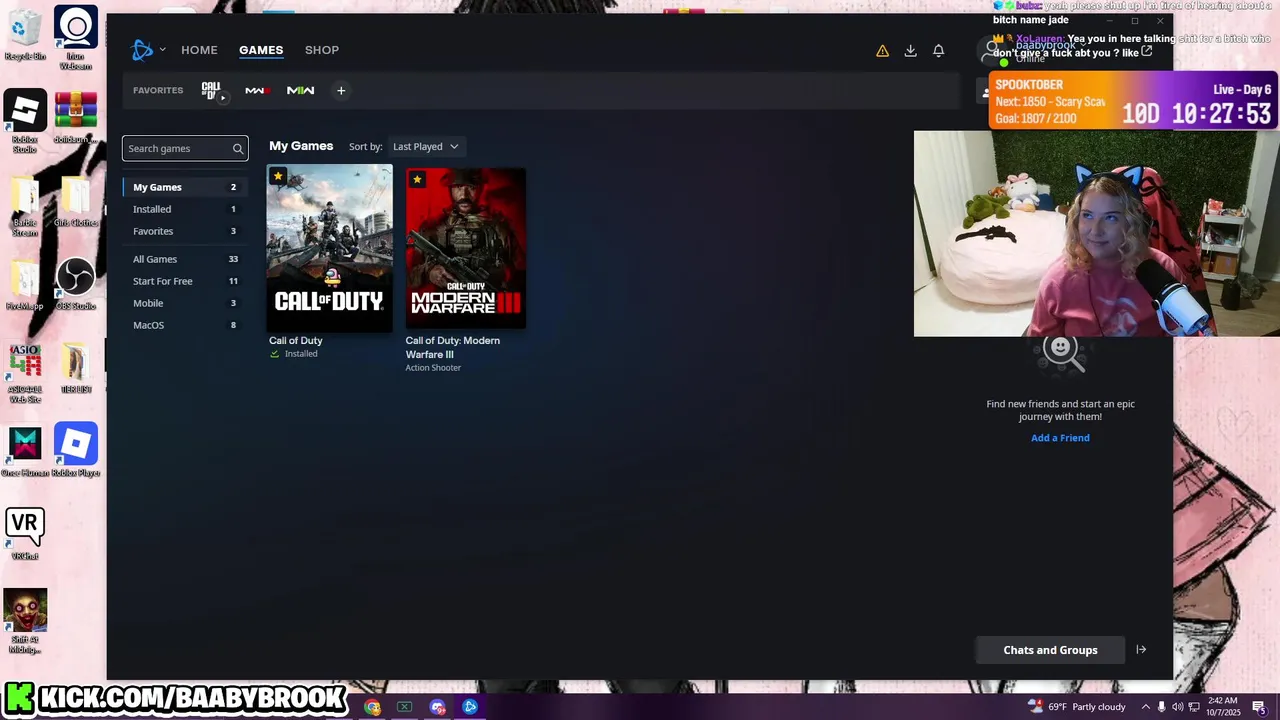Switch to the GAMES tab
The width and height of the screenshot is (1280, 720).
tap(261, 50)
